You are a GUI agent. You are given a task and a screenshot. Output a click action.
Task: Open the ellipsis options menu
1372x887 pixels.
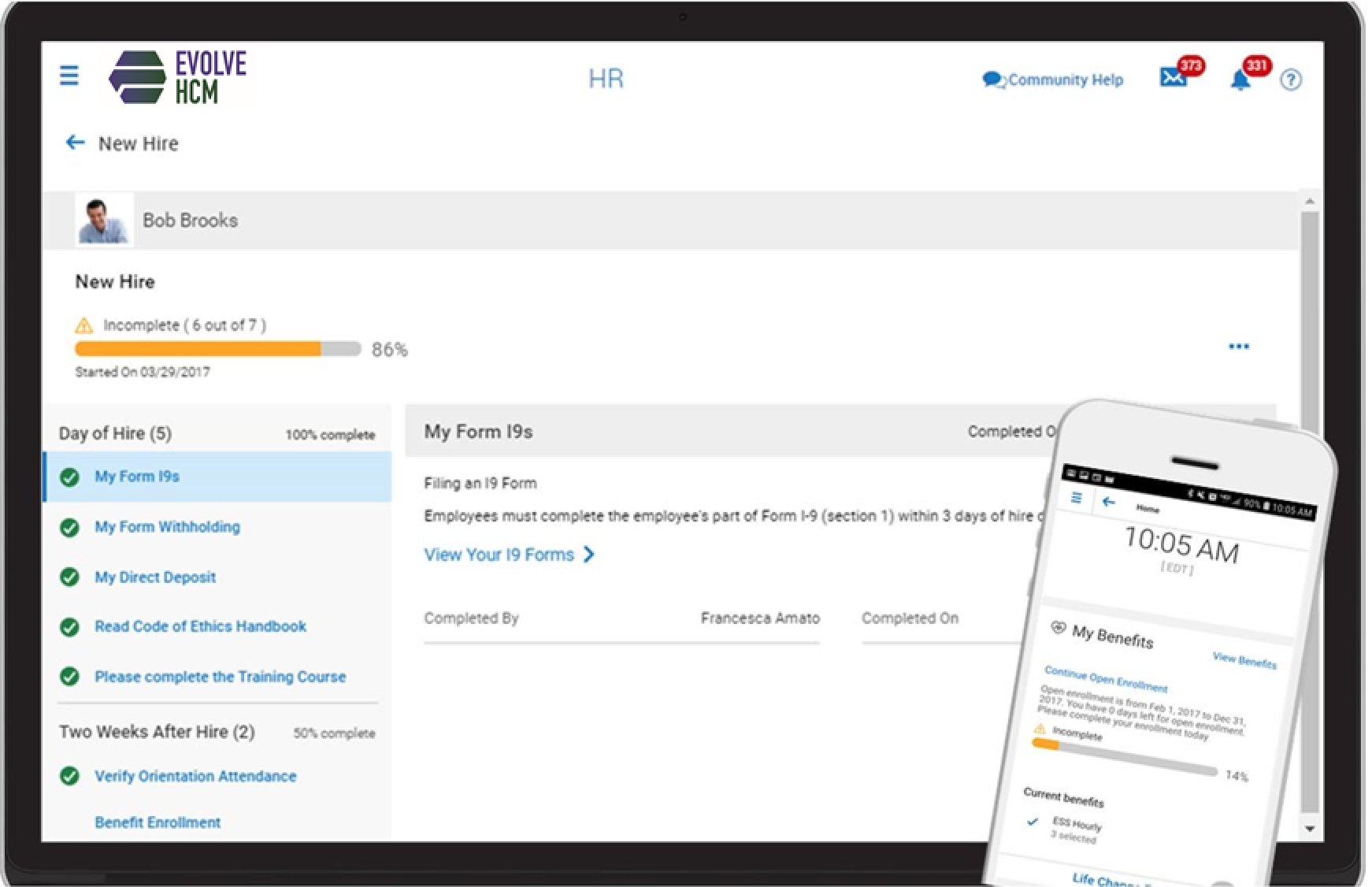tap(1238, 346)
